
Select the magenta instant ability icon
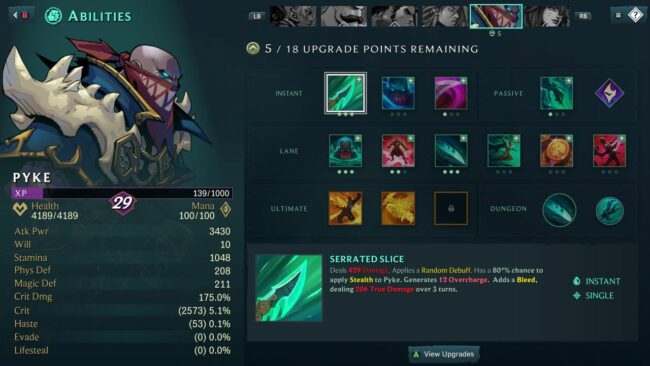click(451, 93)
